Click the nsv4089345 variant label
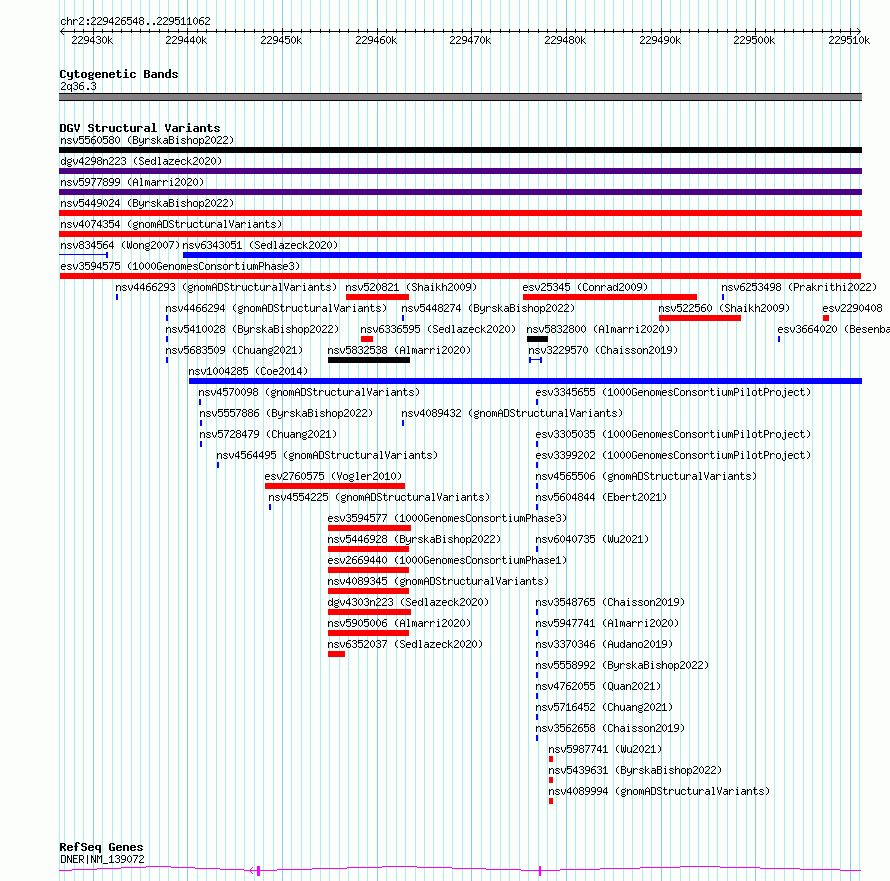Screen dimensions: 890x881 coord(438,581)
